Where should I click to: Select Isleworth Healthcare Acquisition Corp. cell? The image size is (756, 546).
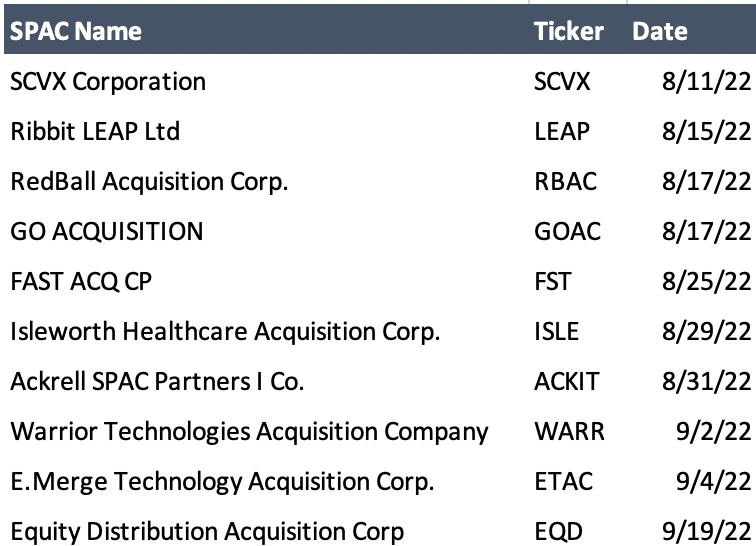click(225, 331)
